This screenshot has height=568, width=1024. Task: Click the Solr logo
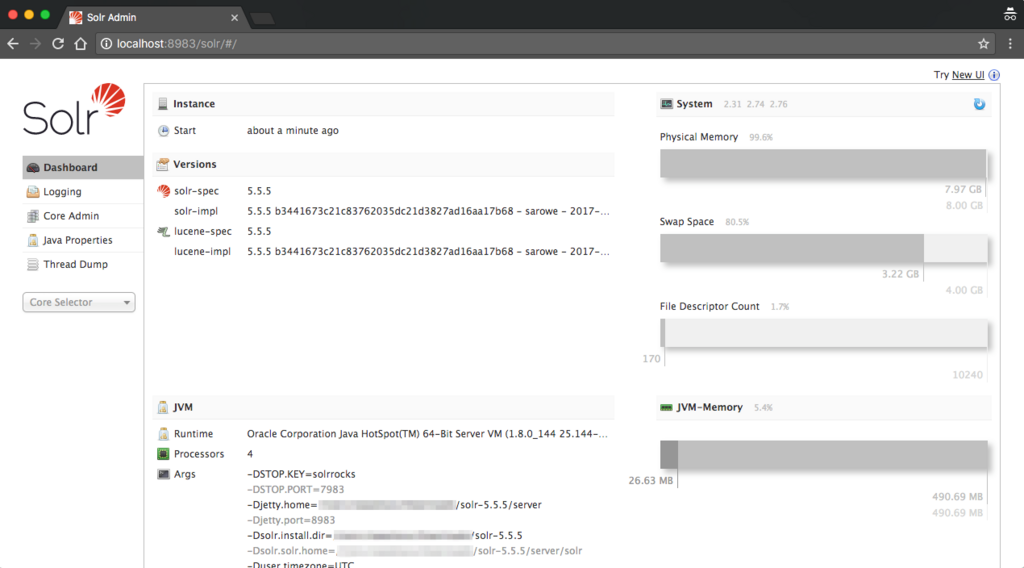[74, 109]
